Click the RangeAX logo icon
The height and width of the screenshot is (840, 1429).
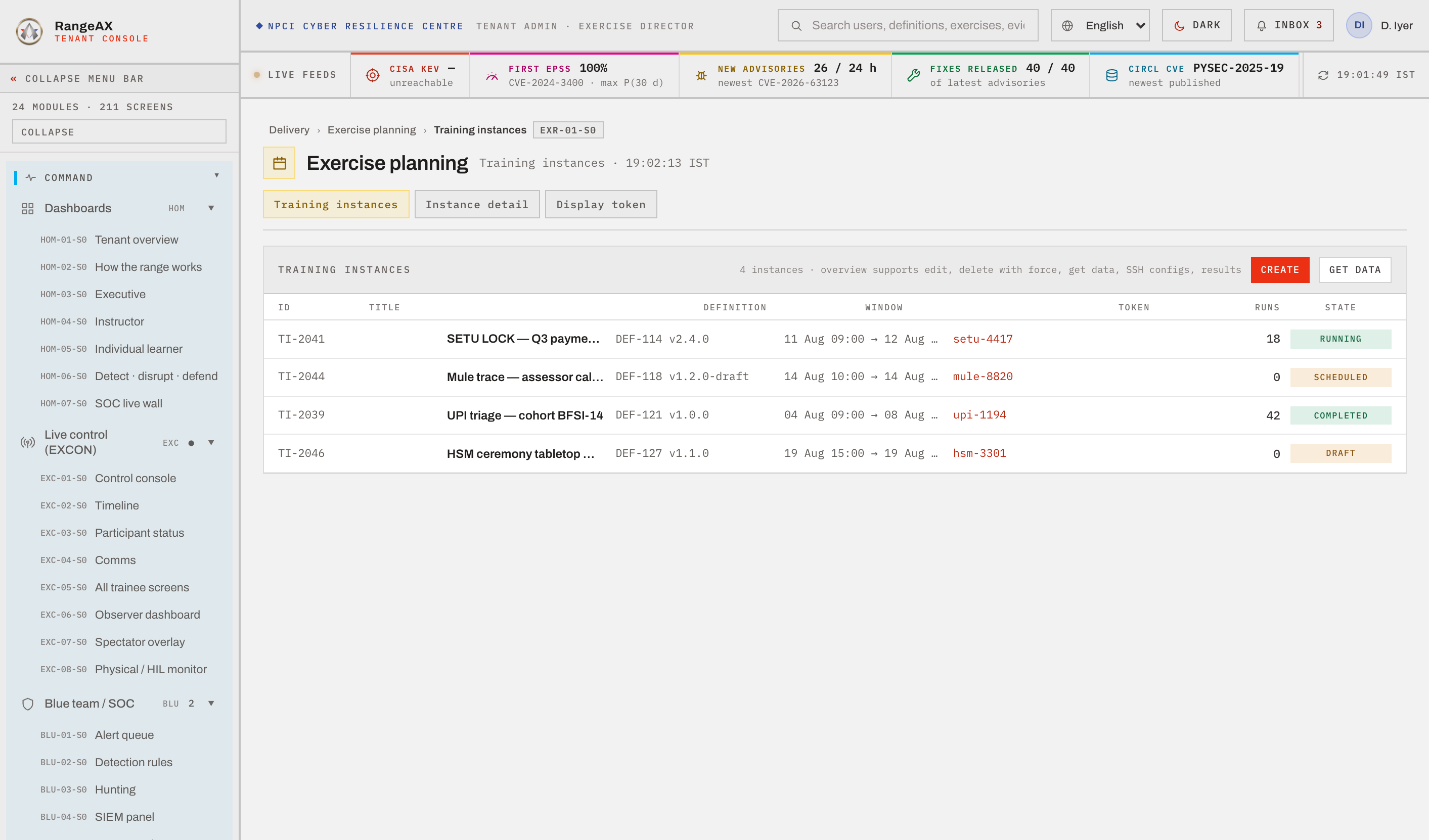pyautogui.click(x=29, y=31)
